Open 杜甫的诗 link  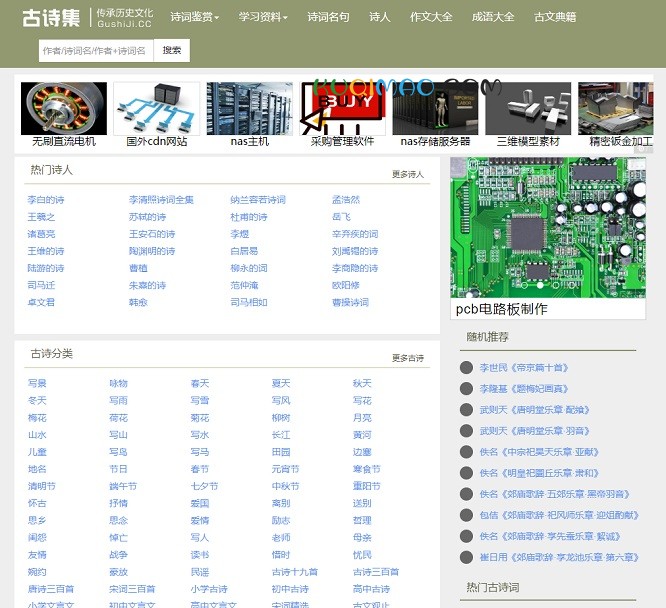(x=249, y=217)
